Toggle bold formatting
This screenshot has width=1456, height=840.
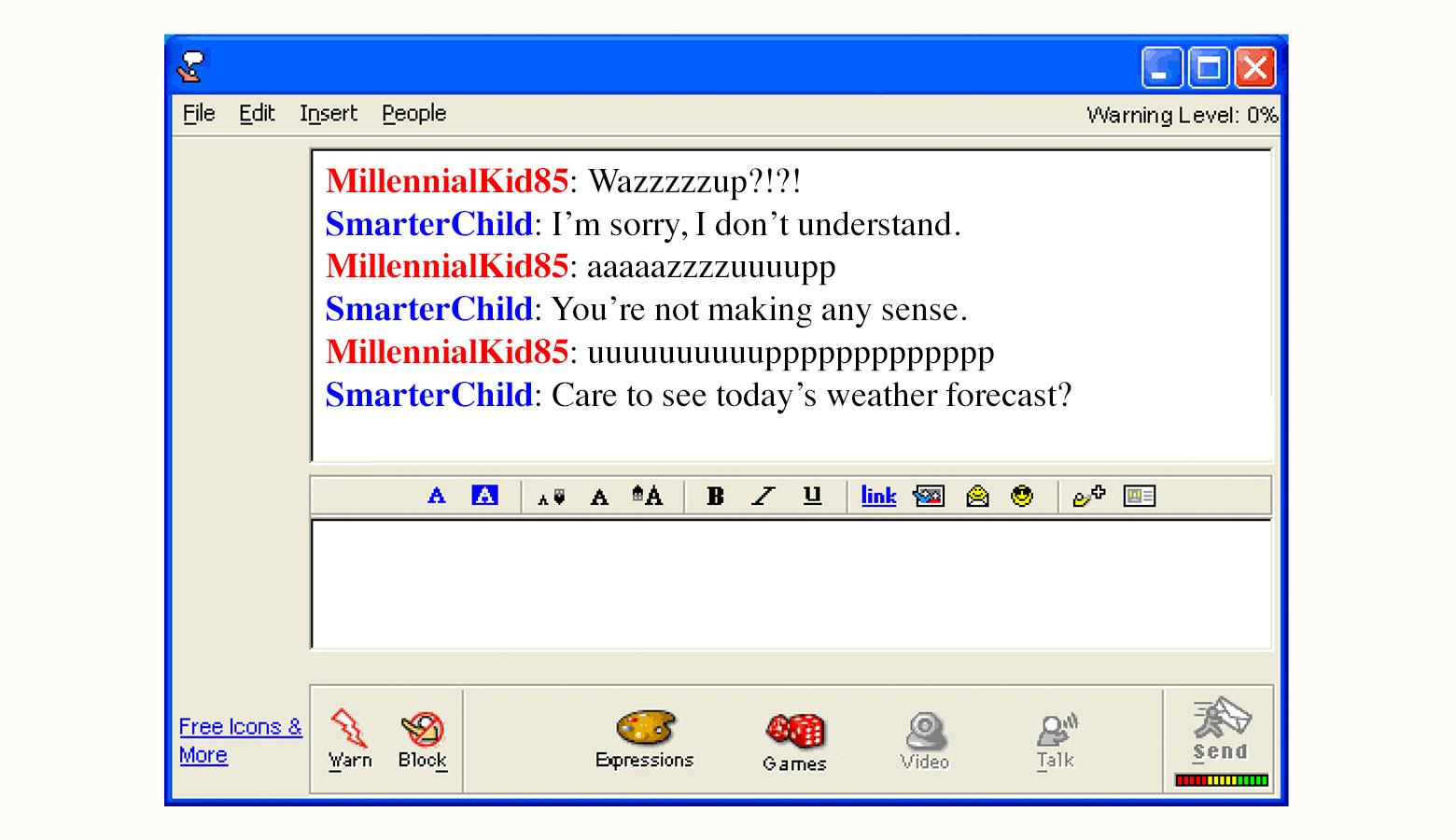tap(715, 496)
